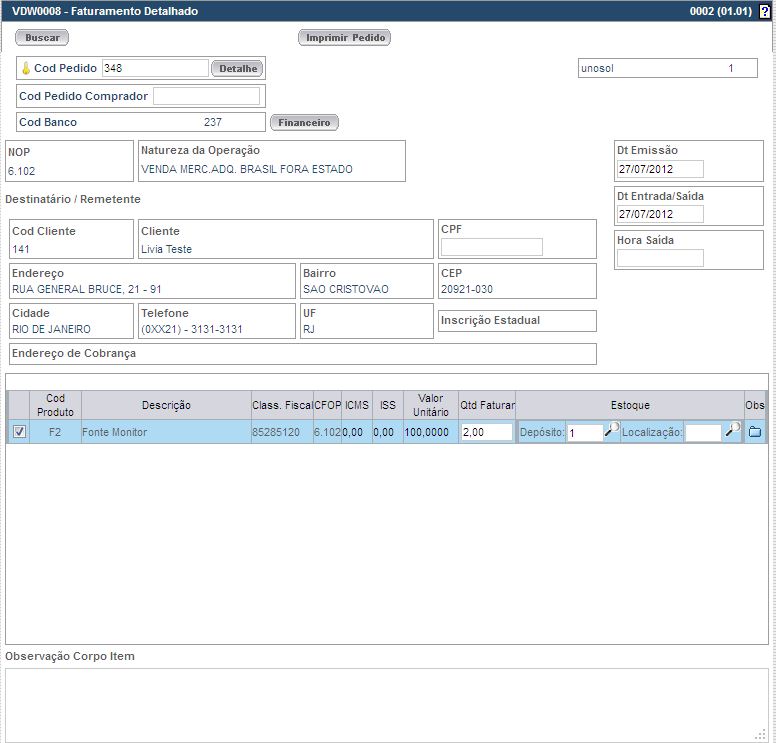Toggle the checkbox for product F2

click(20, 432)
